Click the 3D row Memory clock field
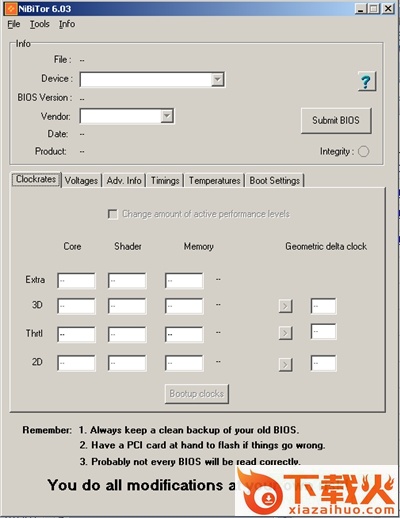This screenshot has width=400, height=518. (x=184, y=306)
